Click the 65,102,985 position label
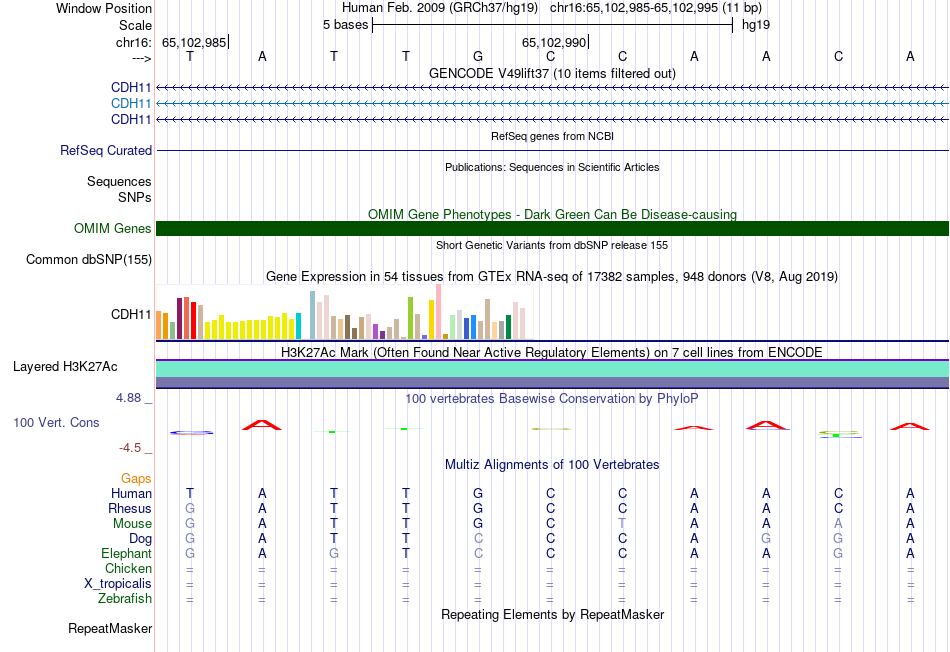 [x=194, y=42]
